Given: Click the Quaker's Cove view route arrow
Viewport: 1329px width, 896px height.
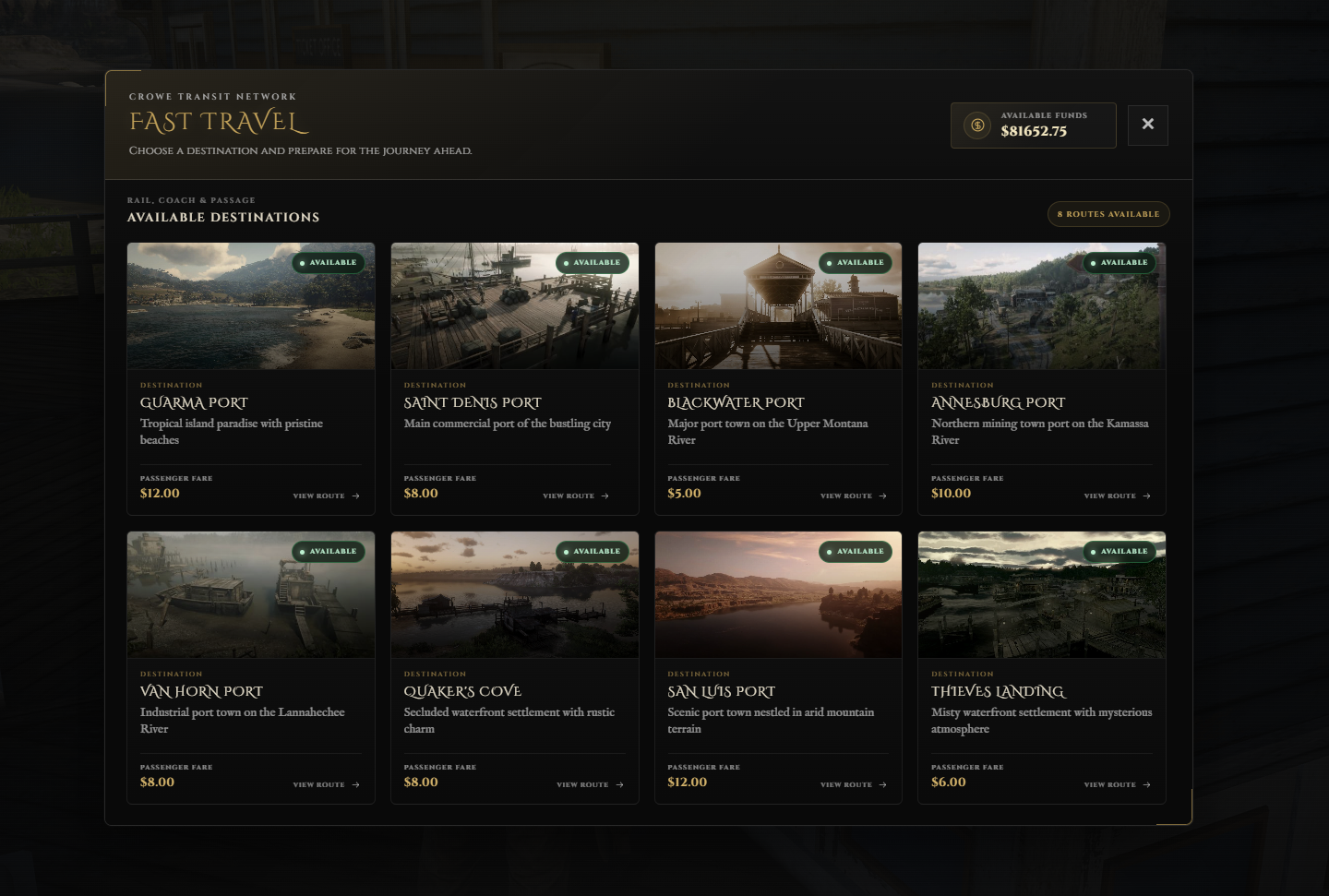Looking at the screenshot, I should point(619,785).
